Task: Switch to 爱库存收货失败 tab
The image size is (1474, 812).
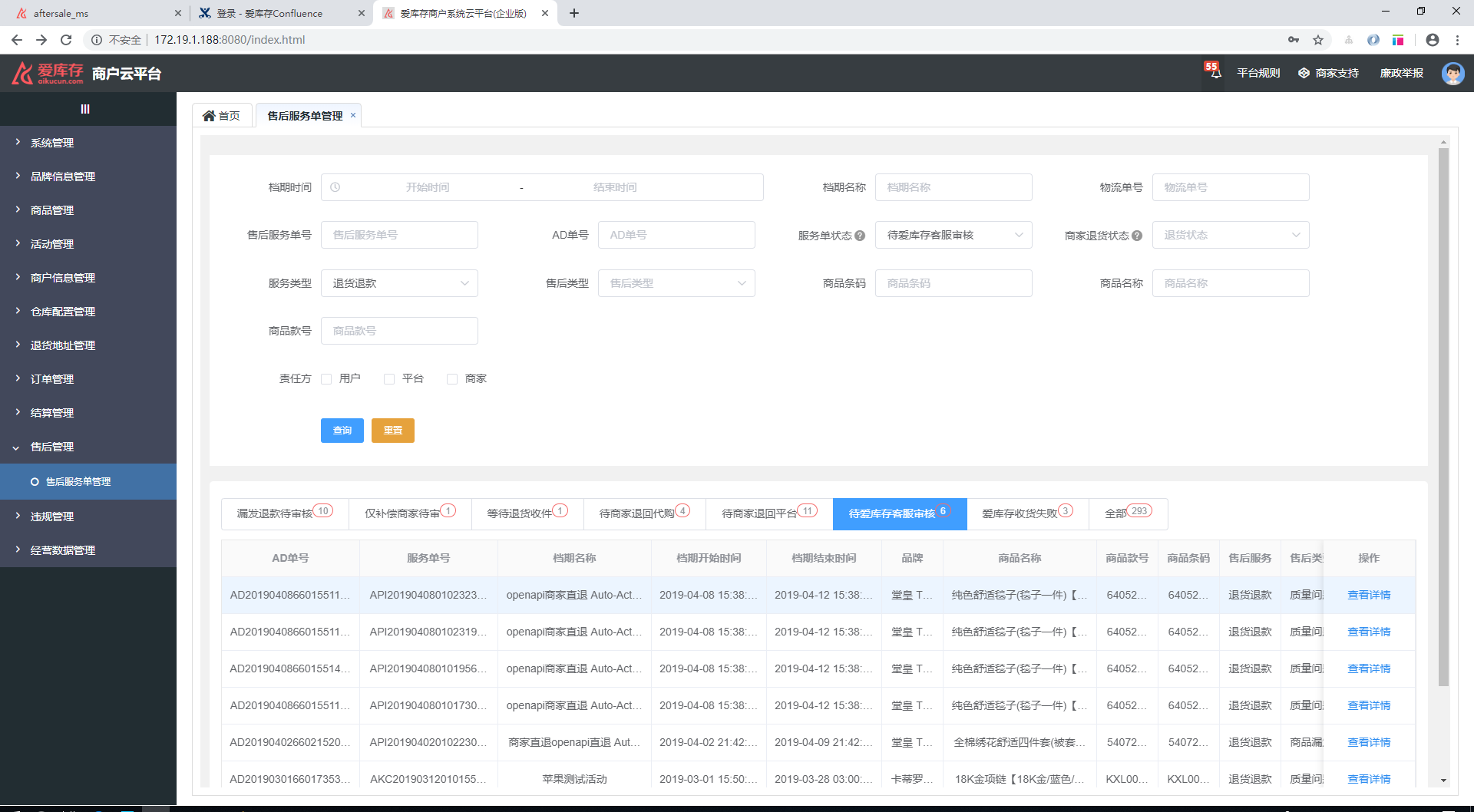Action: (x=1027, y=513)
